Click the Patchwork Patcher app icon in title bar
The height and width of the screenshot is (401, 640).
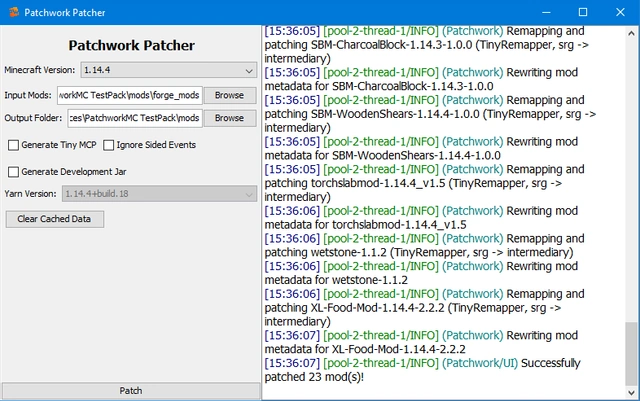[x=13, y=12]
